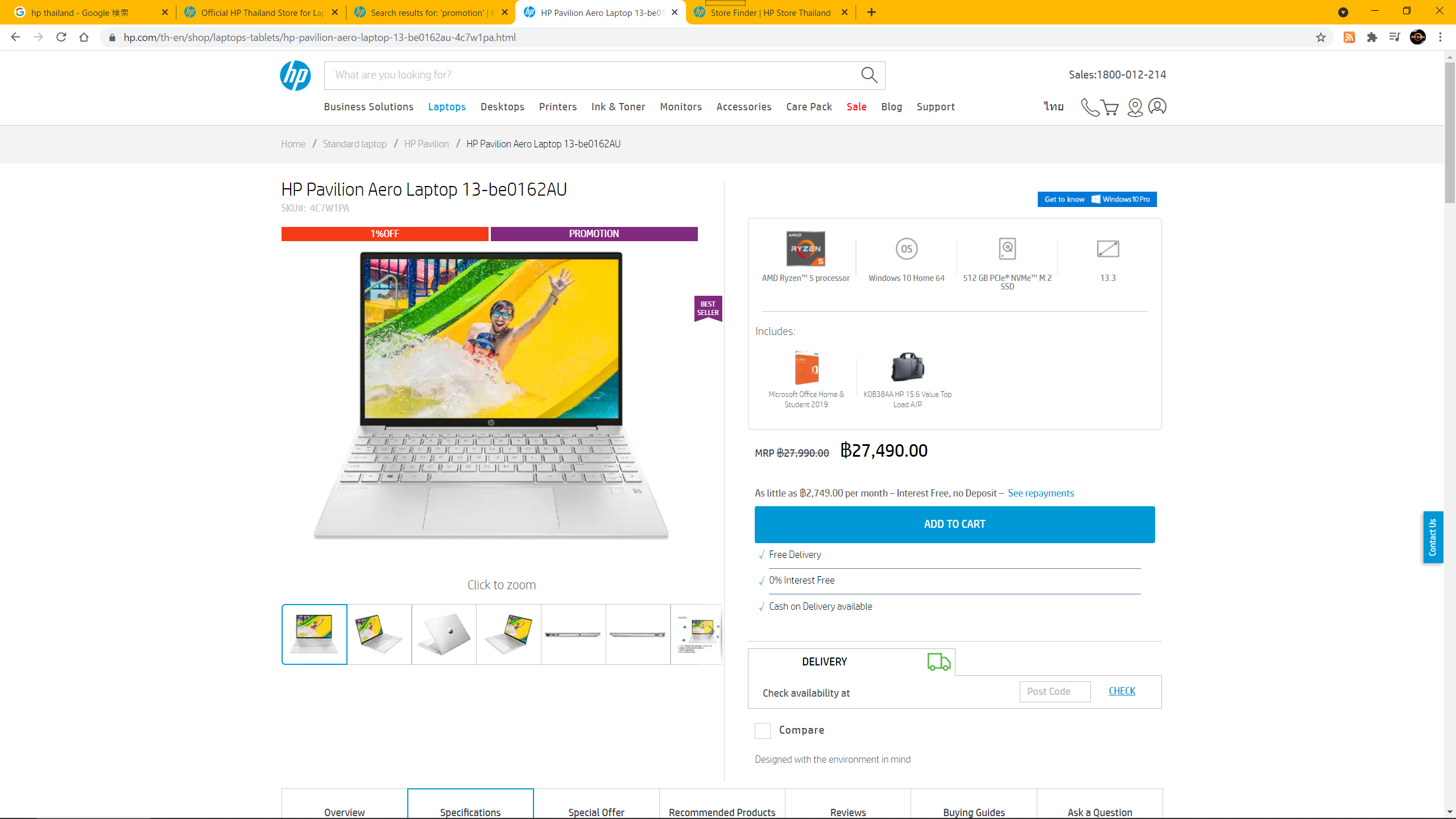Select the second laptop angle thumbnail

click(379, 634)
